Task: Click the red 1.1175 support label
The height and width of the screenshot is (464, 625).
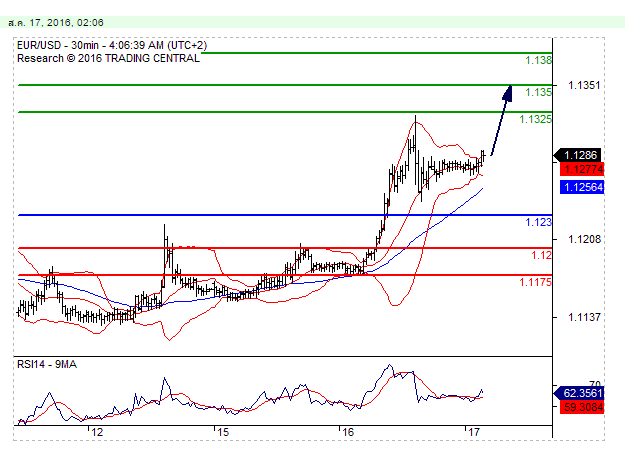Action: point(535,282)
